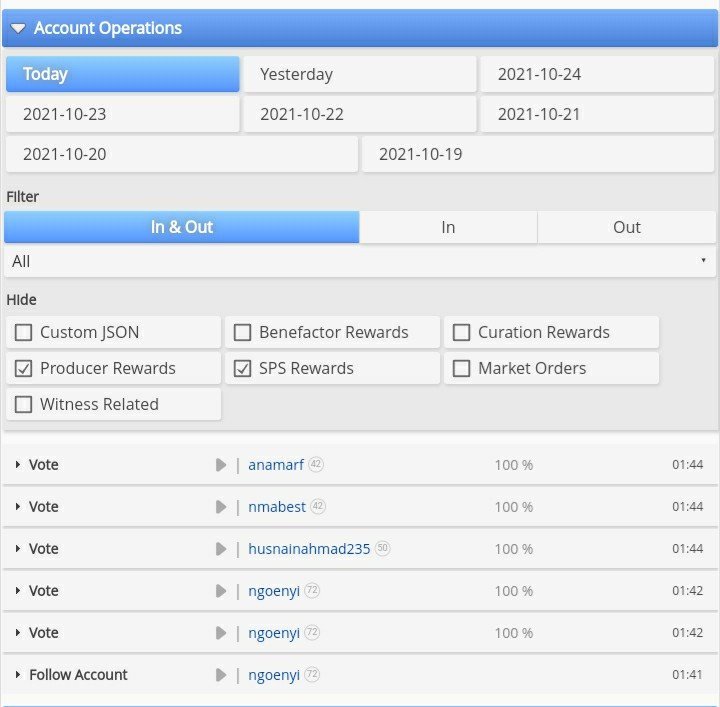The image size is (720, 707).
Task: Open the husnainahmad235 account link
Action: point(309,549)
